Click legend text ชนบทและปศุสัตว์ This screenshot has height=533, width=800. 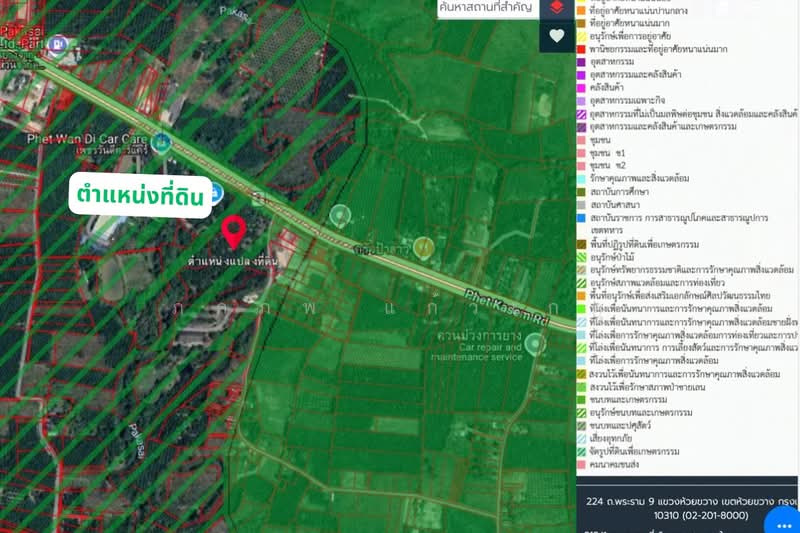click(620, 425)
